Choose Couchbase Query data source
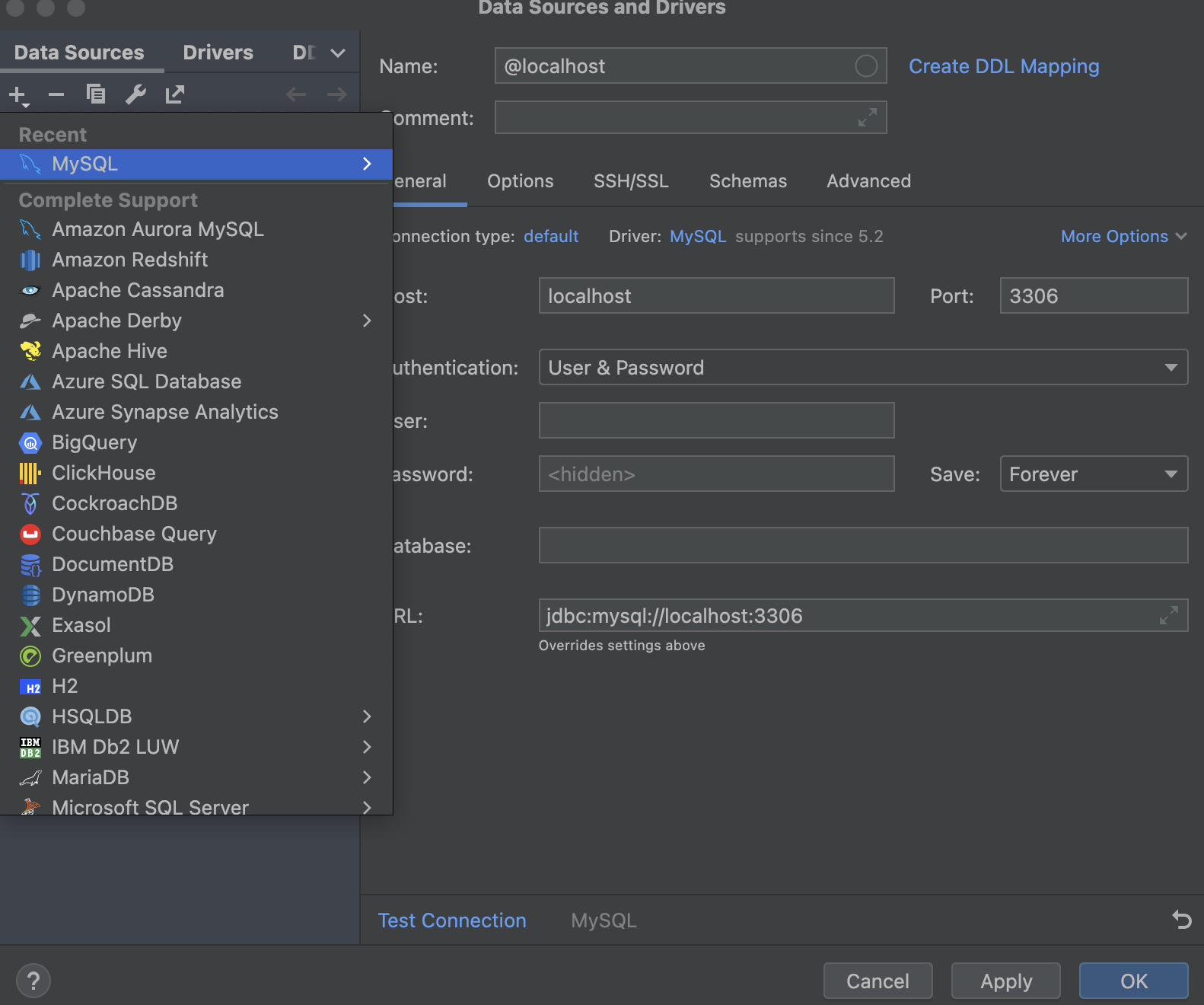The image size is (1204, 1005). (196, 534)
